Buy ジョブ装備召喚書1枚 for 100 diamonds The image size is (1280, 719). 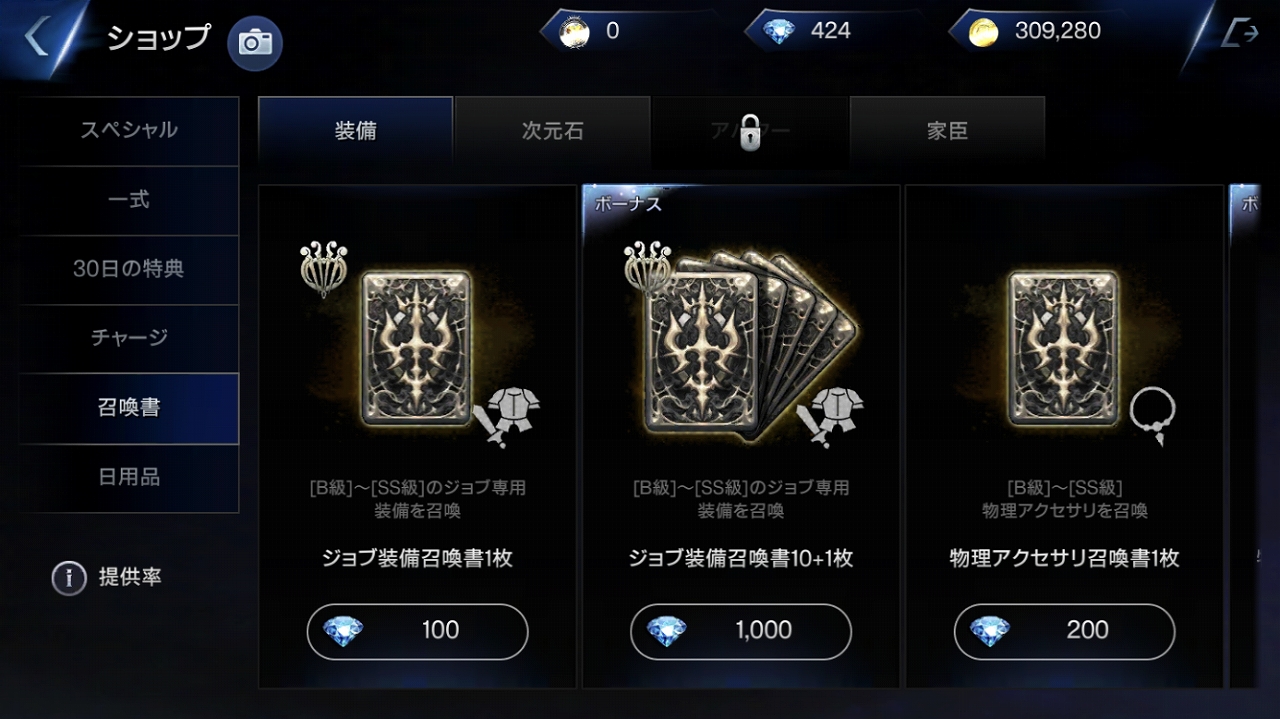pos(417,631)
